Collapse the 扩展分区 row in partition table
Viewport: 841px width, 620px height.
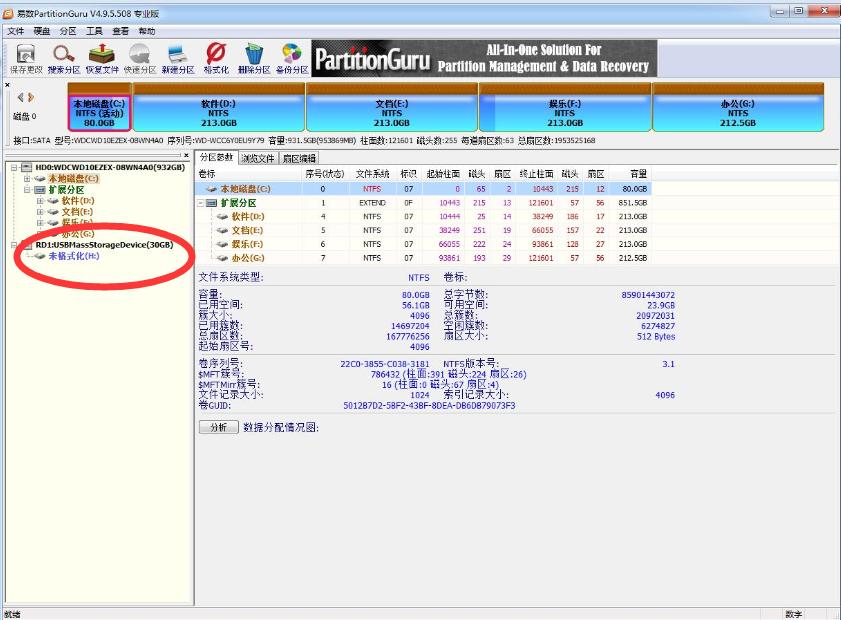(x=201, y=203)
